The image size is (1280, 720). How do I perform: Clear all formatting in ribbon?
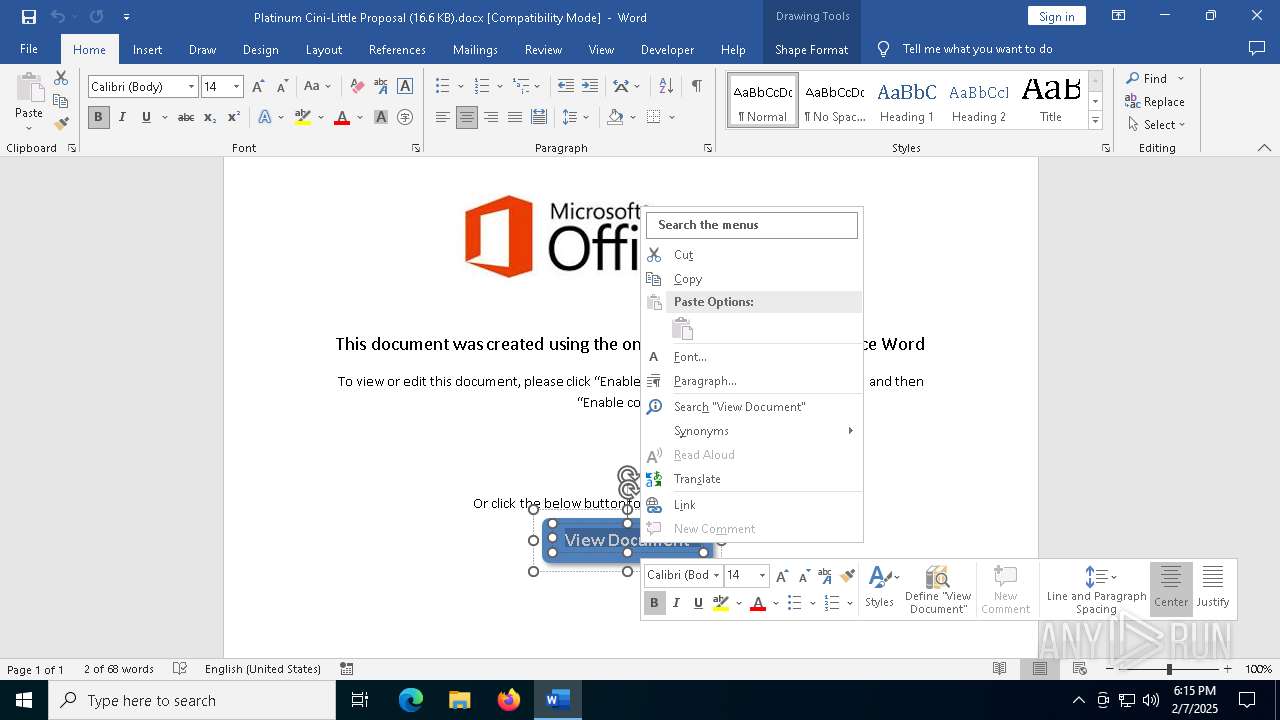coord(357,87)
